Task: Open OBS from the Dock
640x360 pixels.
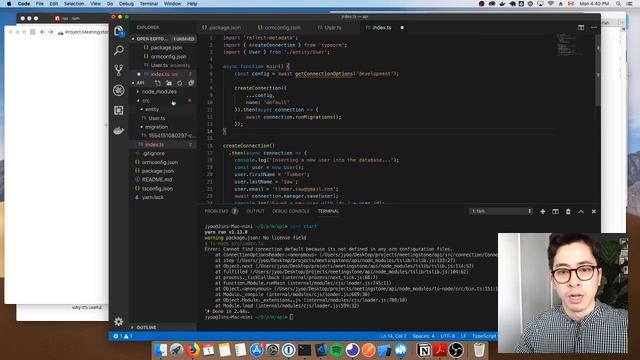Action: (x=456, y=350)
